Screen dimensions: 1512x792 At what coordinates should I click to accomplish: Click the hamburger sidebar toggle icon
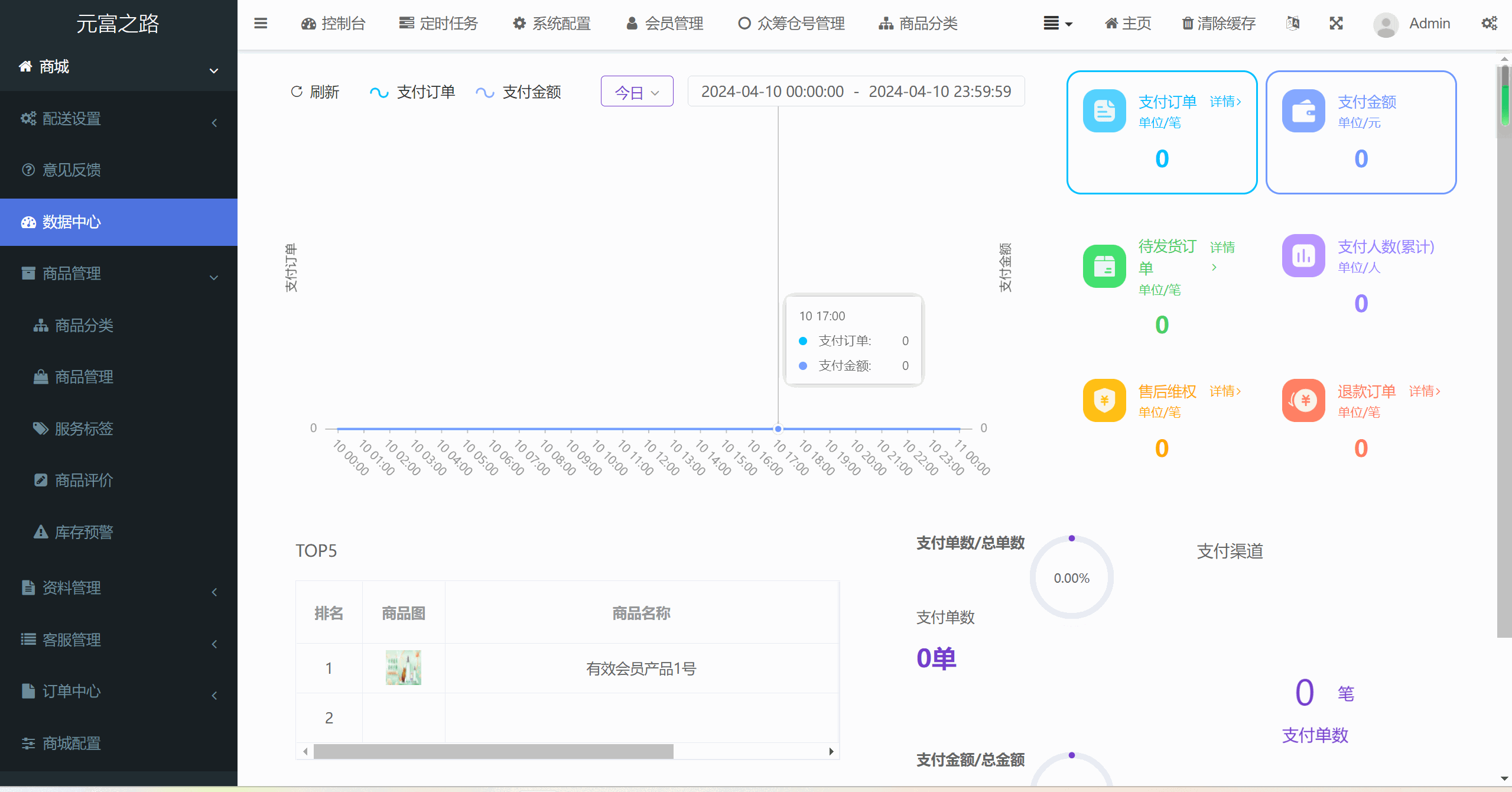[261, 24]
